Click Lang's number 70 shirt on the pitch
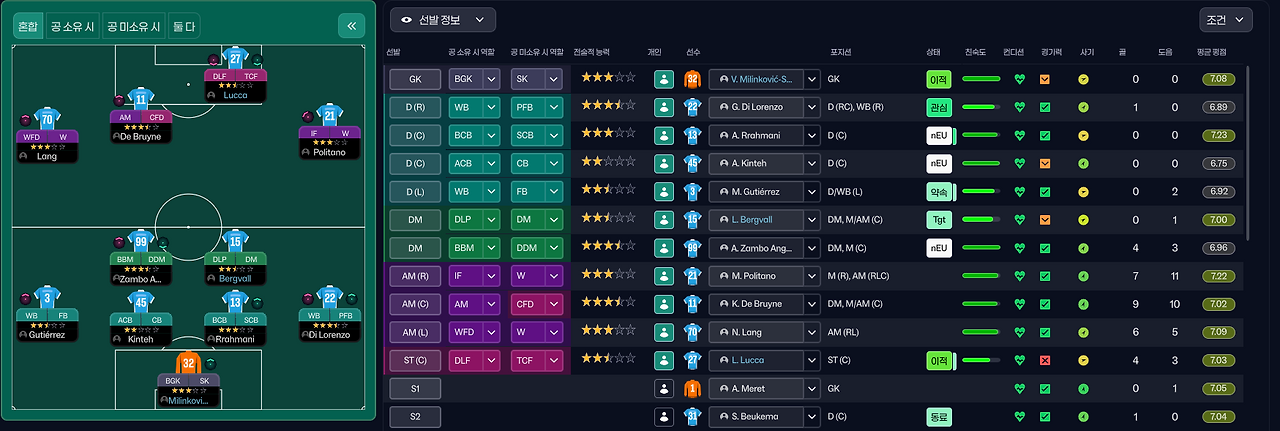1280x431 pixels. pyautogui.click(x=47, y=118)
